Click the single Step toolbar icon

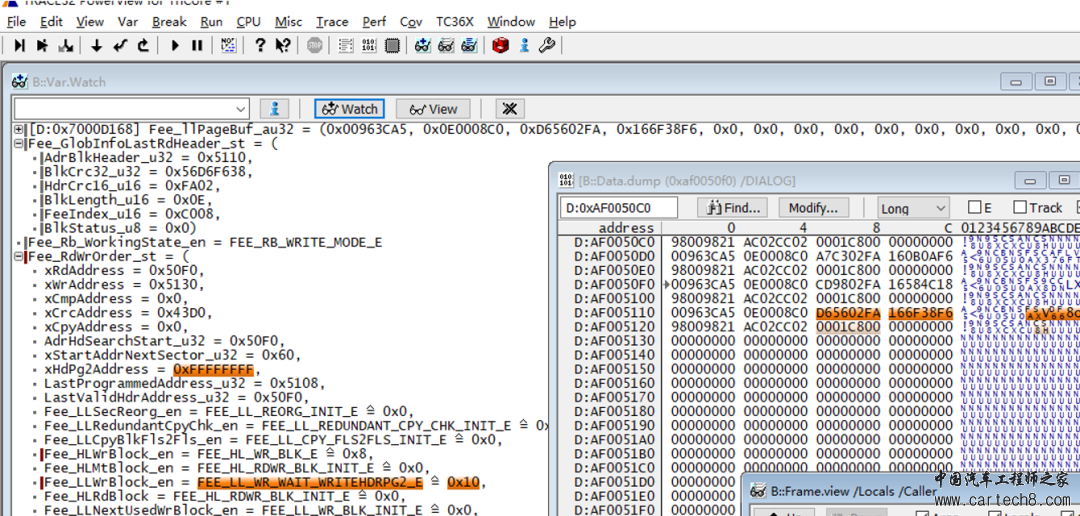(19, 45)
